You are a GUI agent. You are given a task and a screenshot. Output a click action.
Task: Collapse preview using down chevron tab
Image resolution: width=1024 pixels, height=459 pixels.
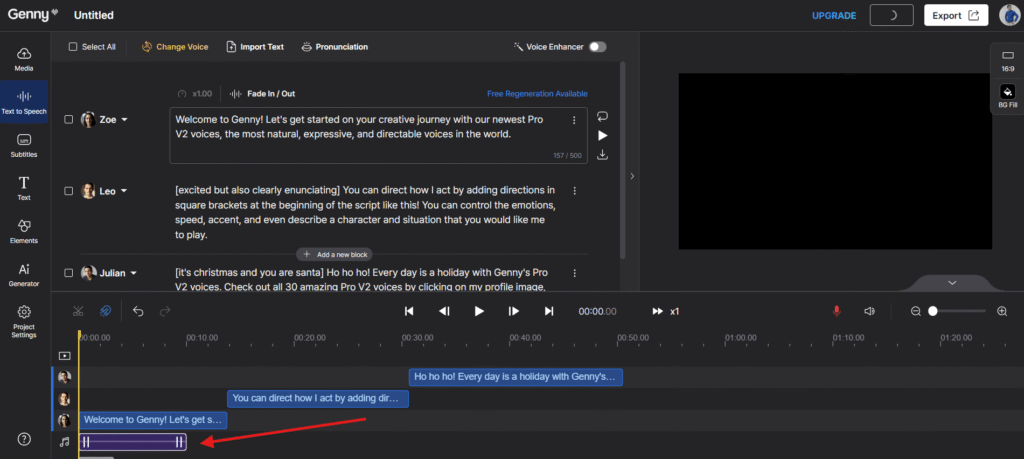point(952,283)
